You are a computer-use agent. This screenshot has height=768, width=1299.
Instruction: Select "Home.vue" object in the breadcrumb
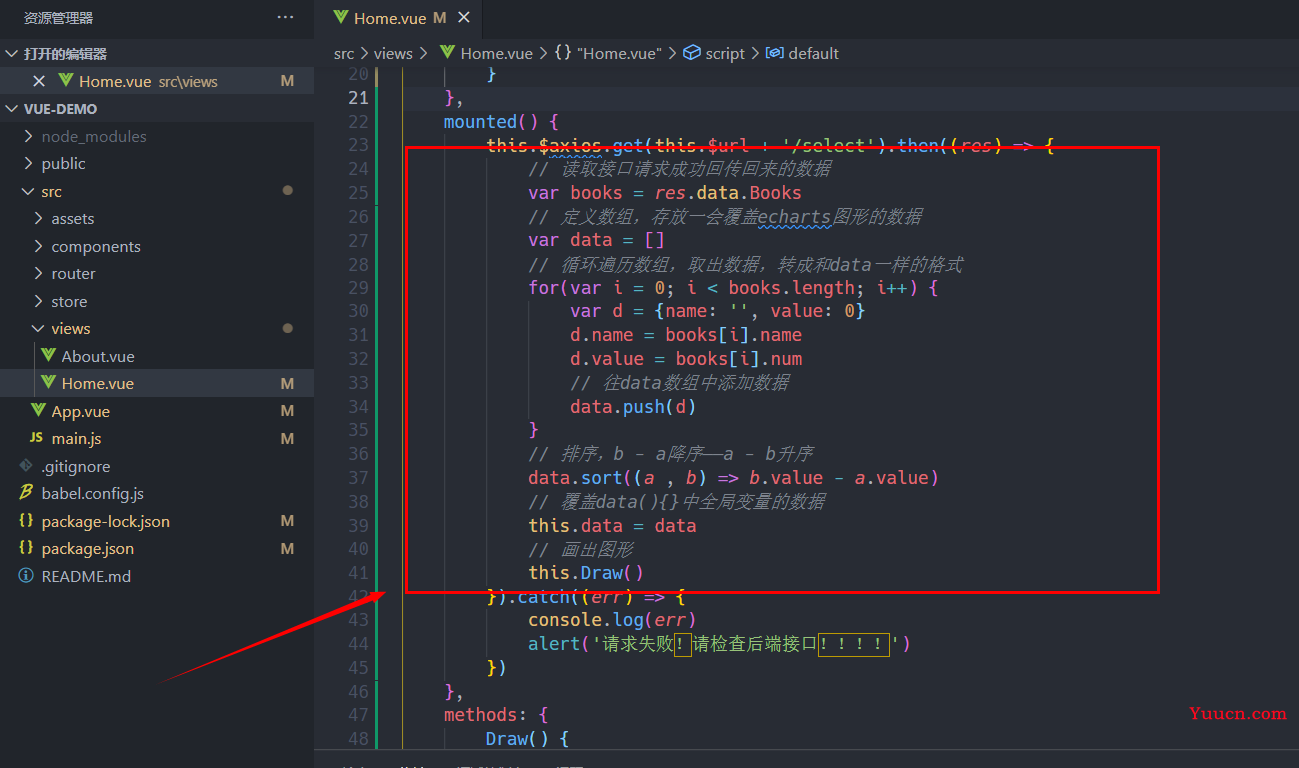click(619, 53)
